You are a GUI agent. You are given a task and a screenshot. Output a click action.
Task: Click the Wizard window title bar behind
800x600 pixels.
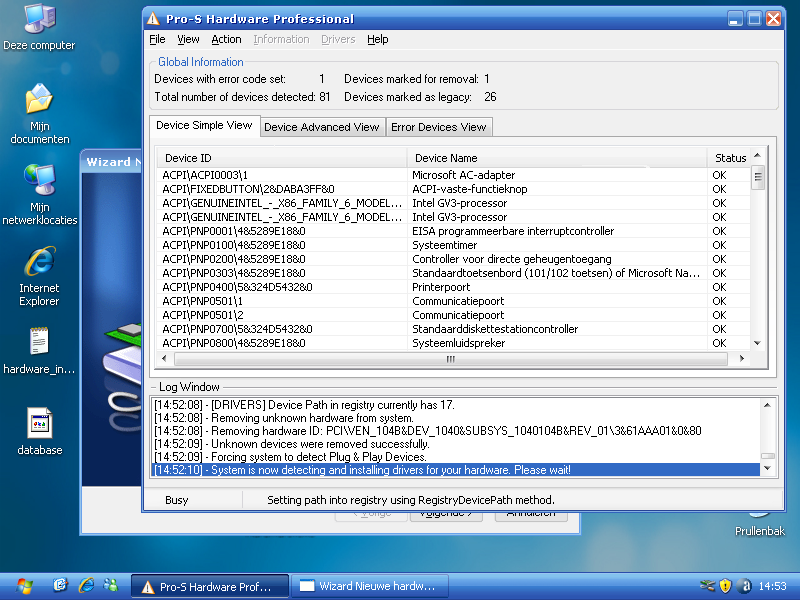point(111,162)
